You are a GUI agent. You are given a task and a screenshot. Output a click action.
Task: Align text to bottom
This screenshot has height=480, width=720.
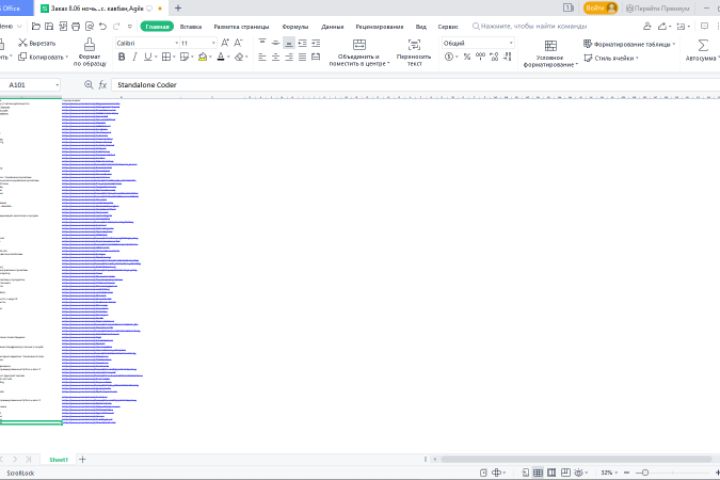289,43
